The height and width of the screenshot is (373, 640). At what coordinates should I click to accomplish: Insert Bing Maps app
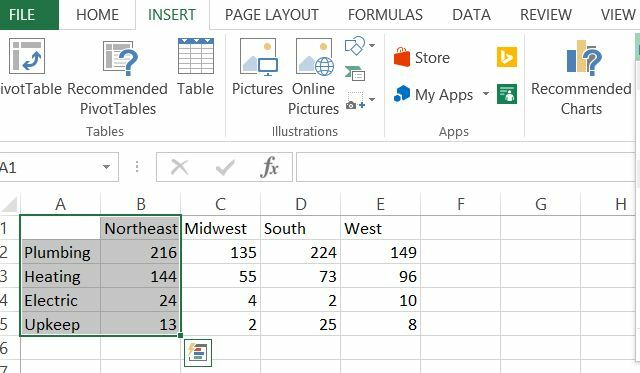[x=507, y=57]
